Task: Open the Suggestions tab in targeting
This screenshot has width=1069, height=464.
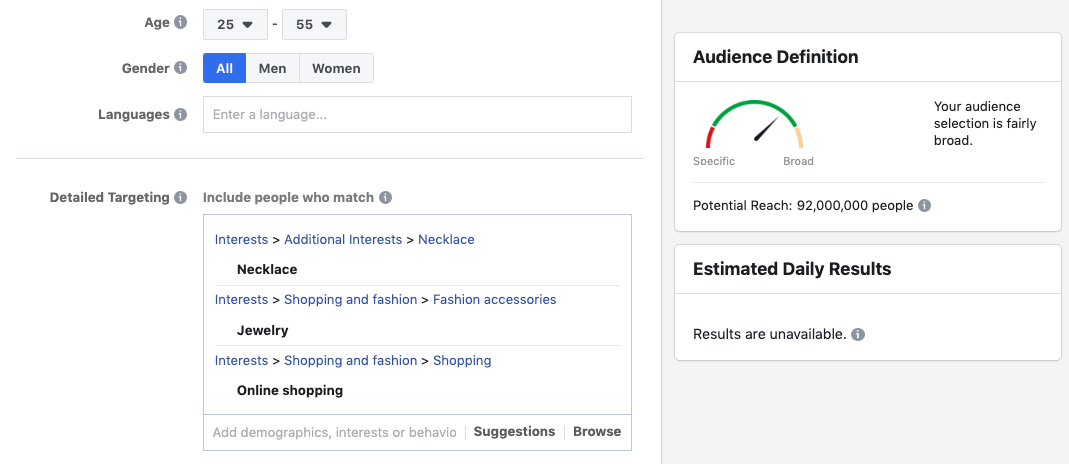Action: [514, 432]
